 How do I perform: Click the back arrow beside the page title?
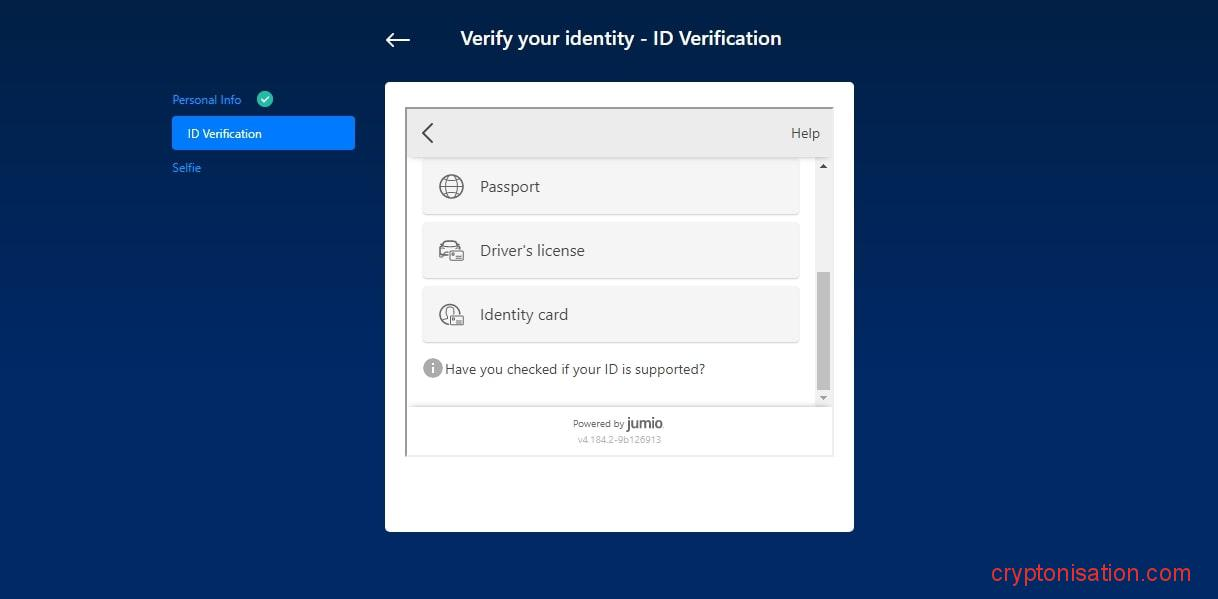point(398,40)
